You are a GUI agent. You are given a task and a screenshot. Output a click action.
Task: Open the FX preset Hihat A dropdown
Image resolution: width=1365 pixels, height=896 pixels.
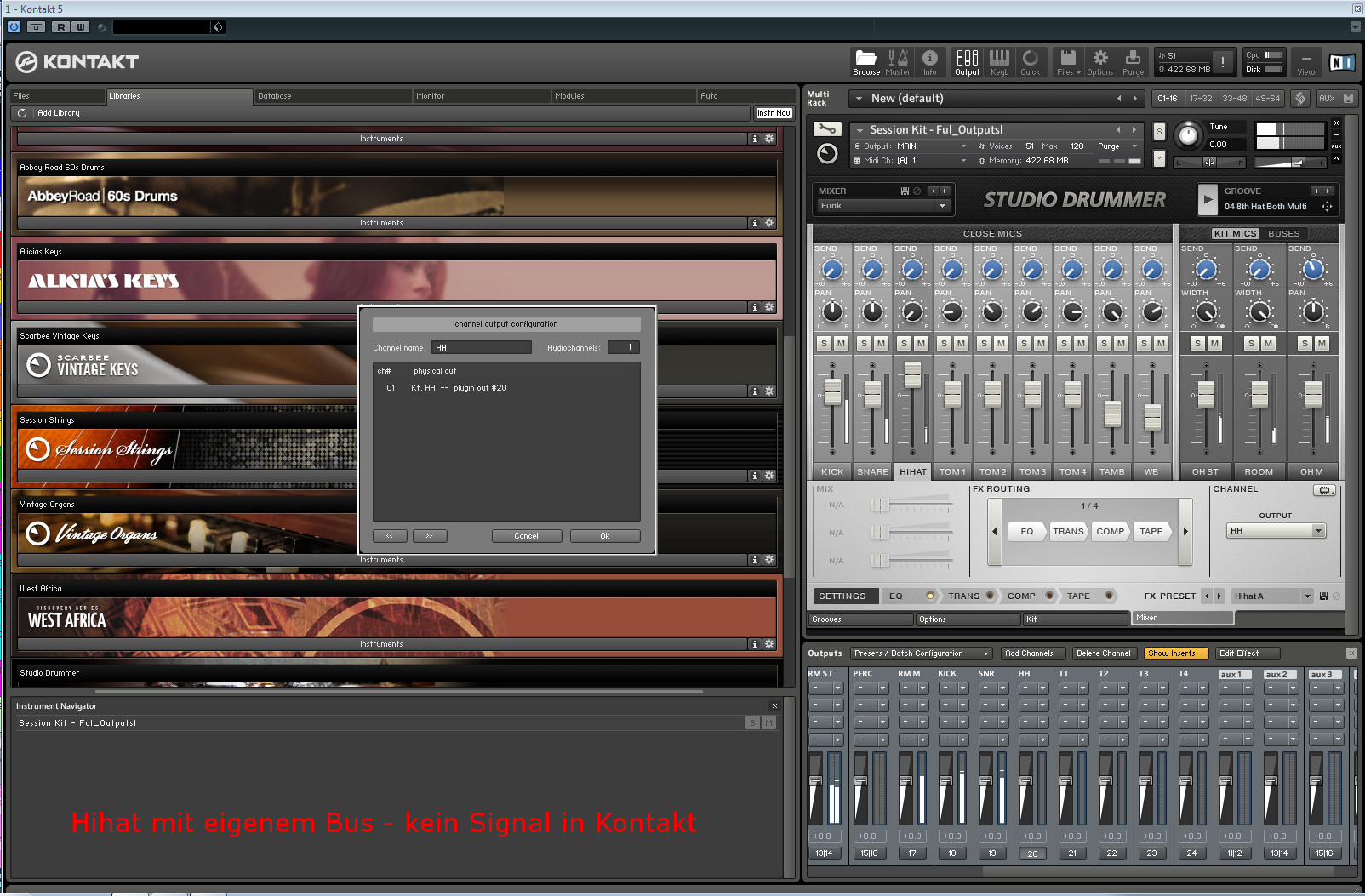coord(1272,596)
